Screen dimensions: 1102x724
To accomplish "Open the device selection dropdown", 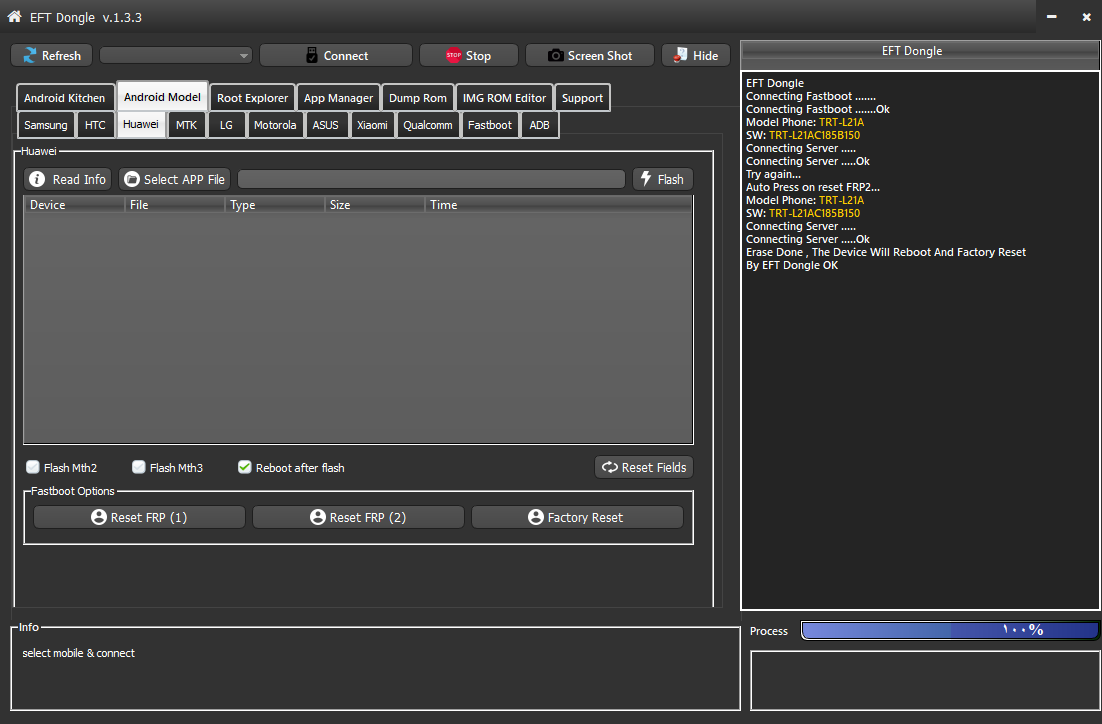I will pos(176,56).
